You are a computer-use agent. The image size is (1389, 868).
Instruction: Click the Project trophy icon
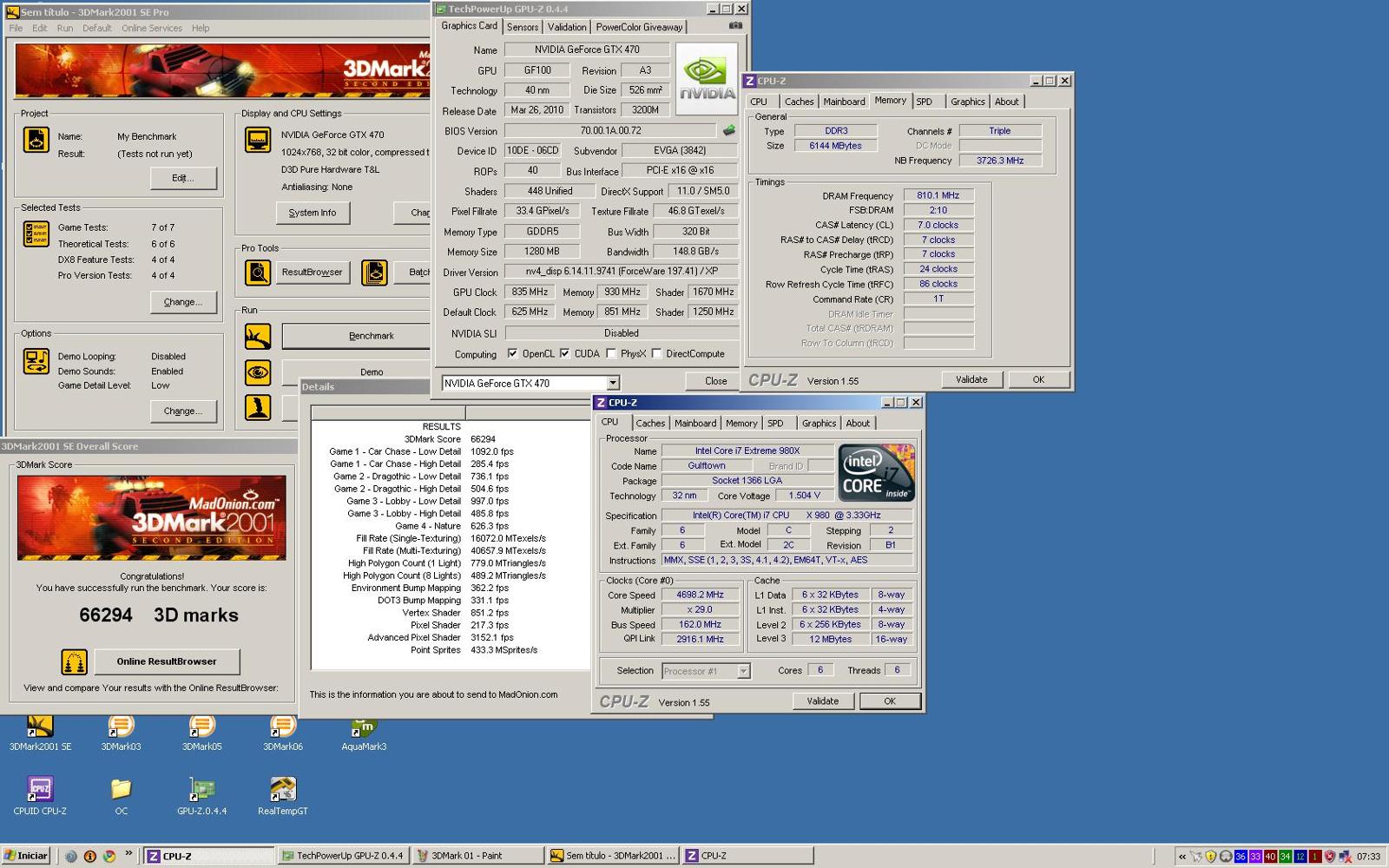36,139
